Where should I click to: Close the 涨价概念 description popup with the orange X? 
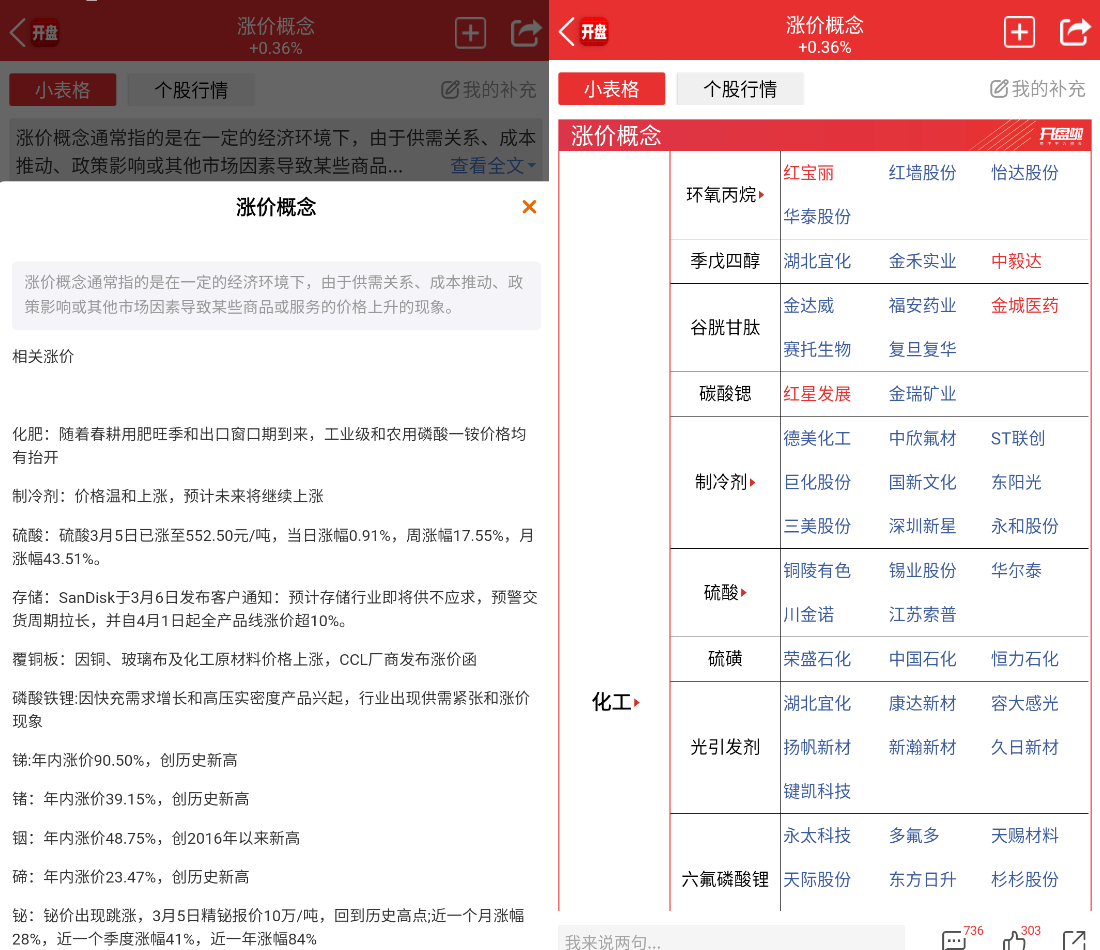(529, 207)
